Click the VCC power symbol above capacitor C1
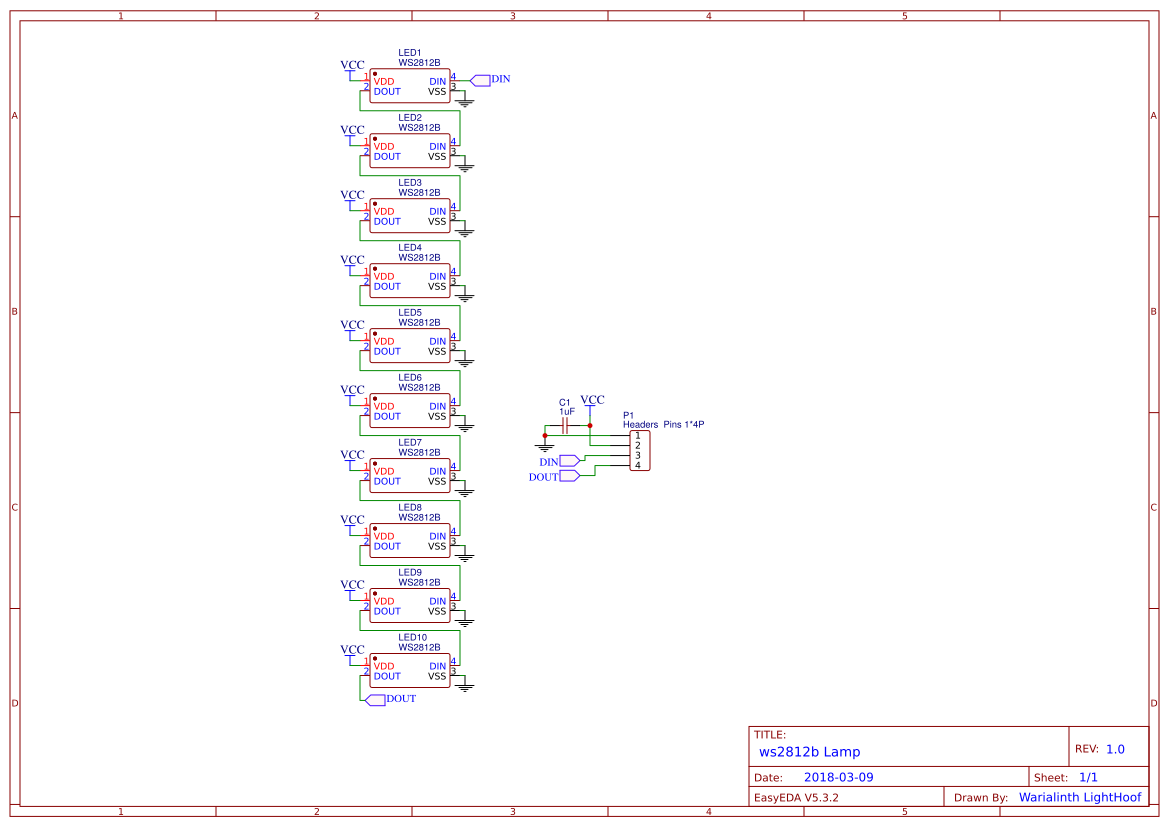The image size is (1169, 827). pyautogui.click(x=593, y=403)
